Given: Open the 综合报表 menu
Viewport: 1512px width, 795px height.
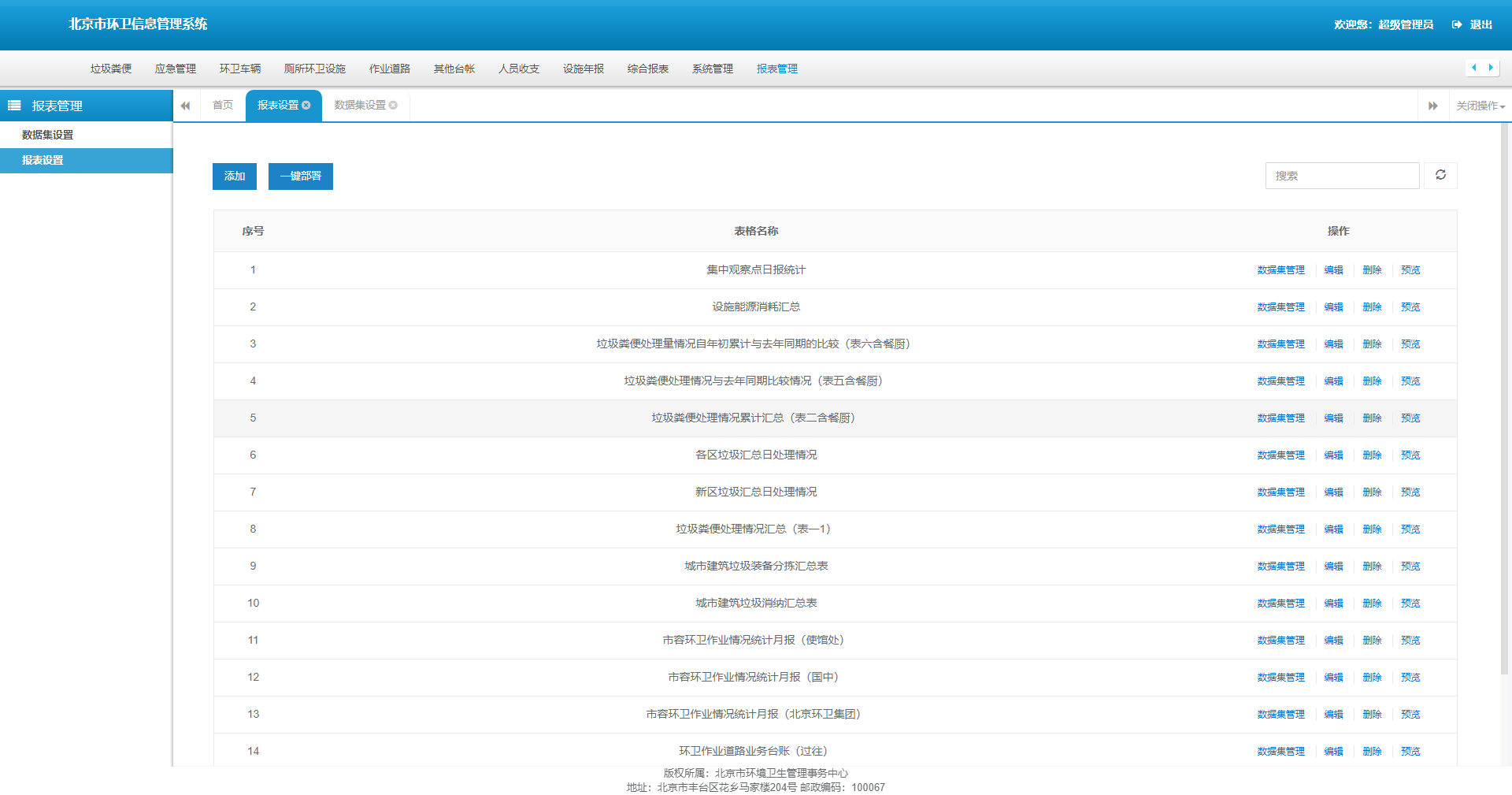Looking at the screenshot, I should [648, 69].
